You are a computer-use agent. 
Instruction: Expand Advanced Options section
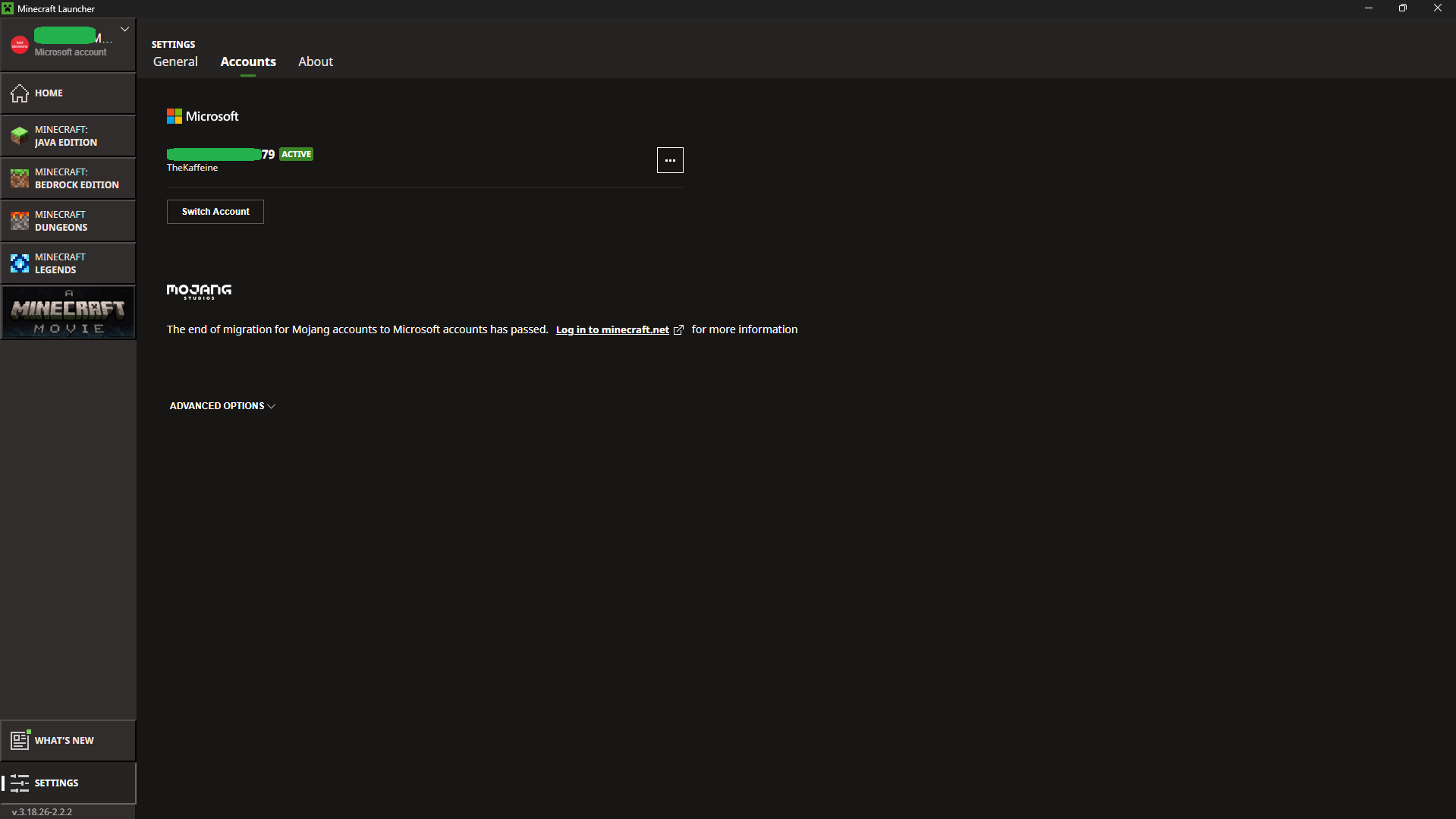coord(222,406)
